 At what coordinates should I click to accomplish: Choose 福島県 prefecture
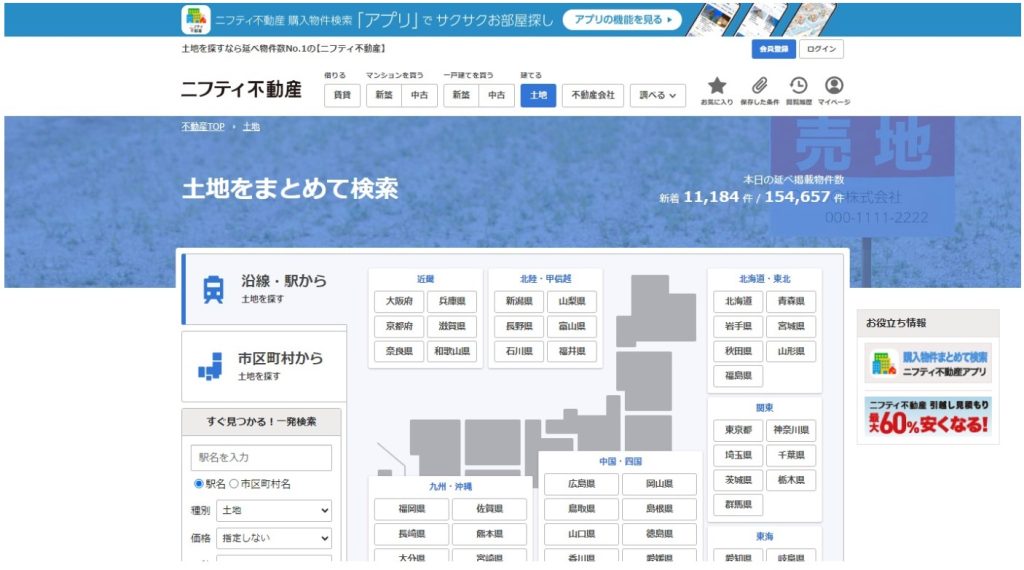point(738,375)
